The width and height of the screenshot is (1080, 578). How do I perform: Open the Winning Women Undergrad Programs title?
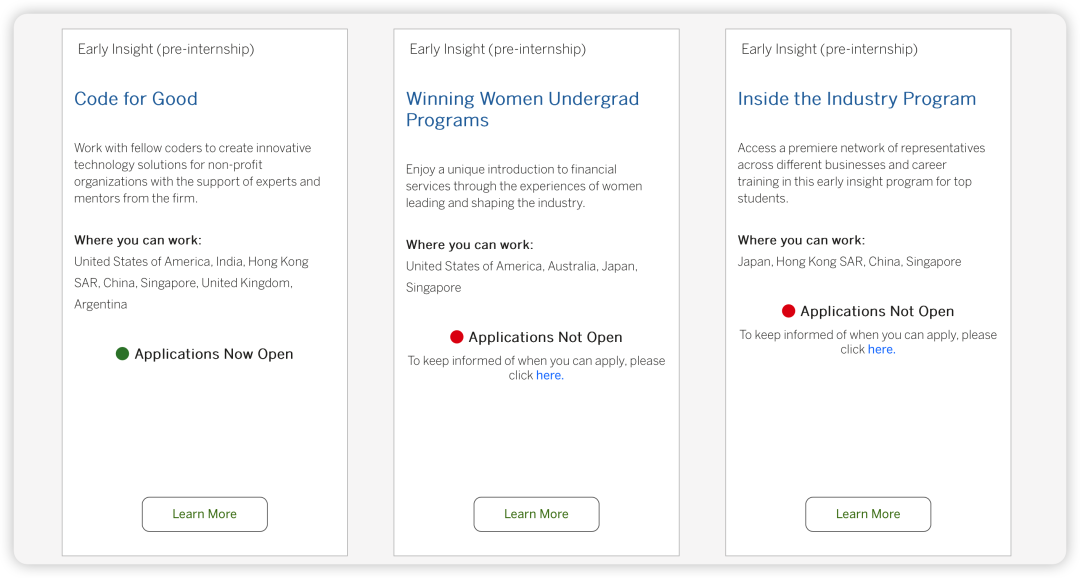[522, 109]
